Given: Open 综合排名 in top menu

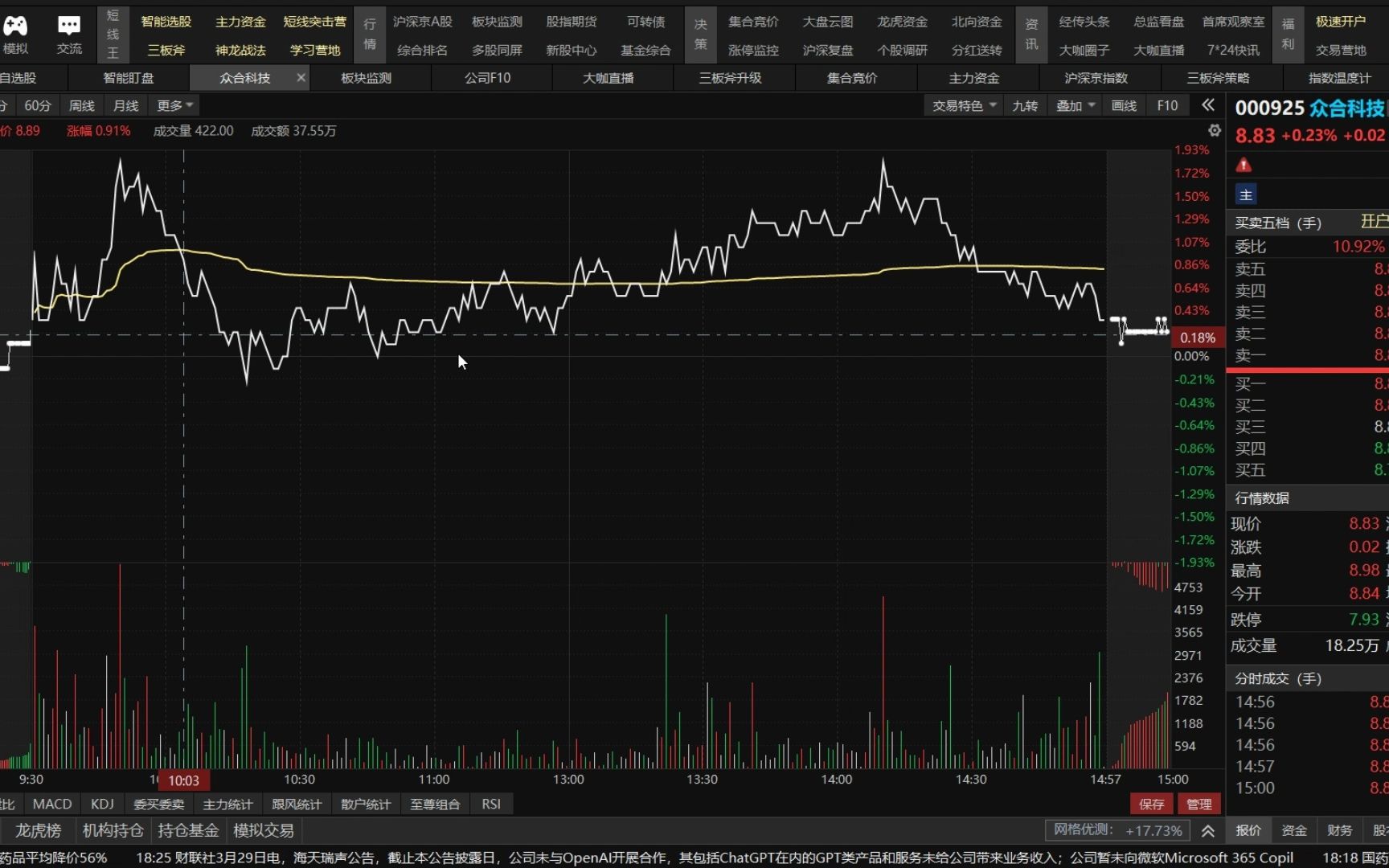Looking at the screenshot, I should pos(422,50).
